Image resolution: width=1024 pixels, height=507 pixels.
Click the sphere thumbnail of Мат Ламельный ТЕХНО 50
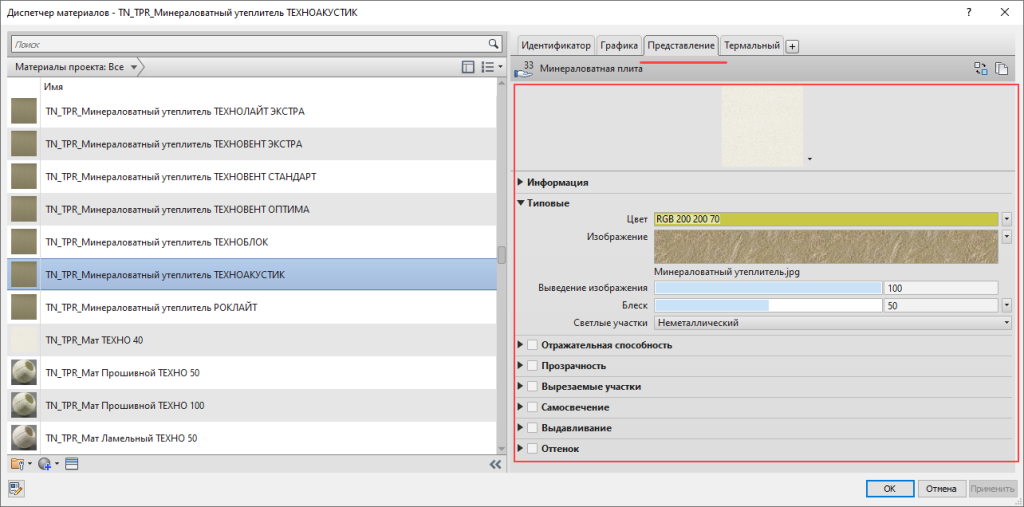pos(24,438)
